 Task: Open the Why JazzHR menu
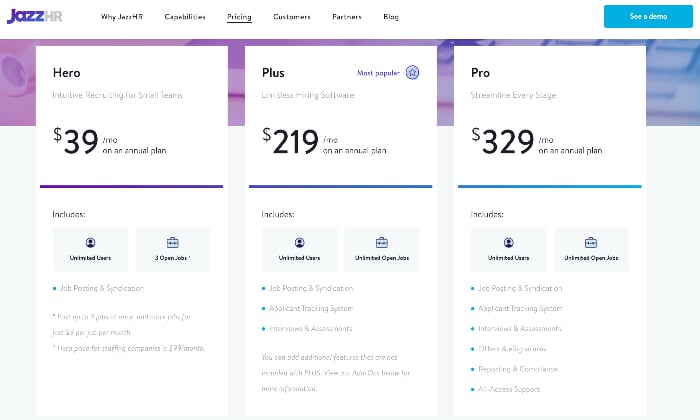coord(121,17)
